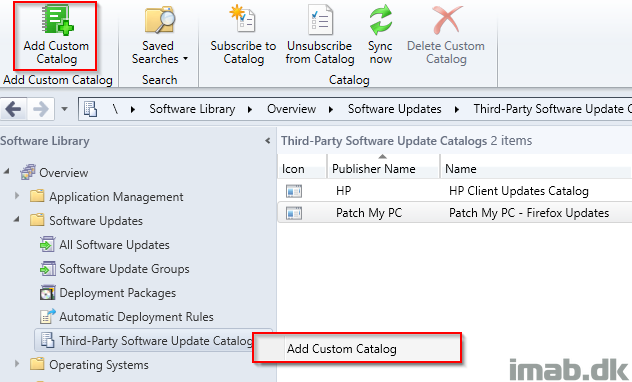The width and height of the screenshot is (632, 382).
Task: Click Software Library in the breadcrumb path
Action: click(192, 109)
